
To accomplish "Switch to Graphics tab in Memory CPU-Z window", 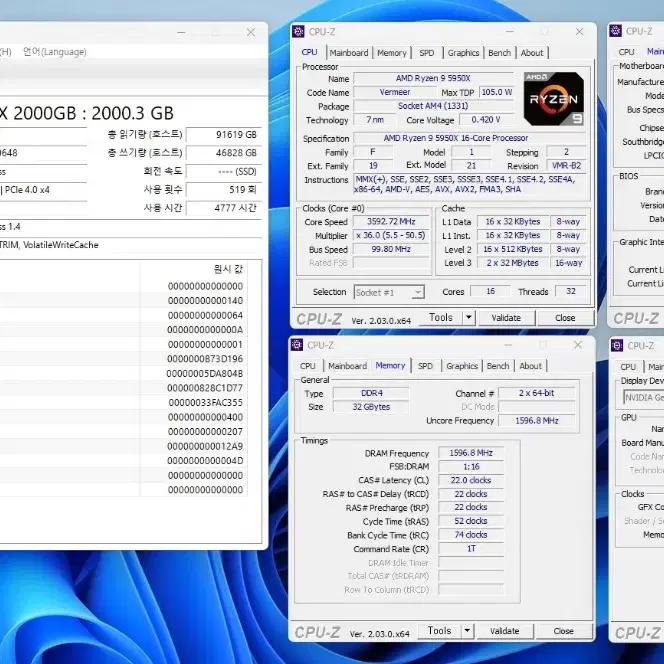I will (462, 366).
